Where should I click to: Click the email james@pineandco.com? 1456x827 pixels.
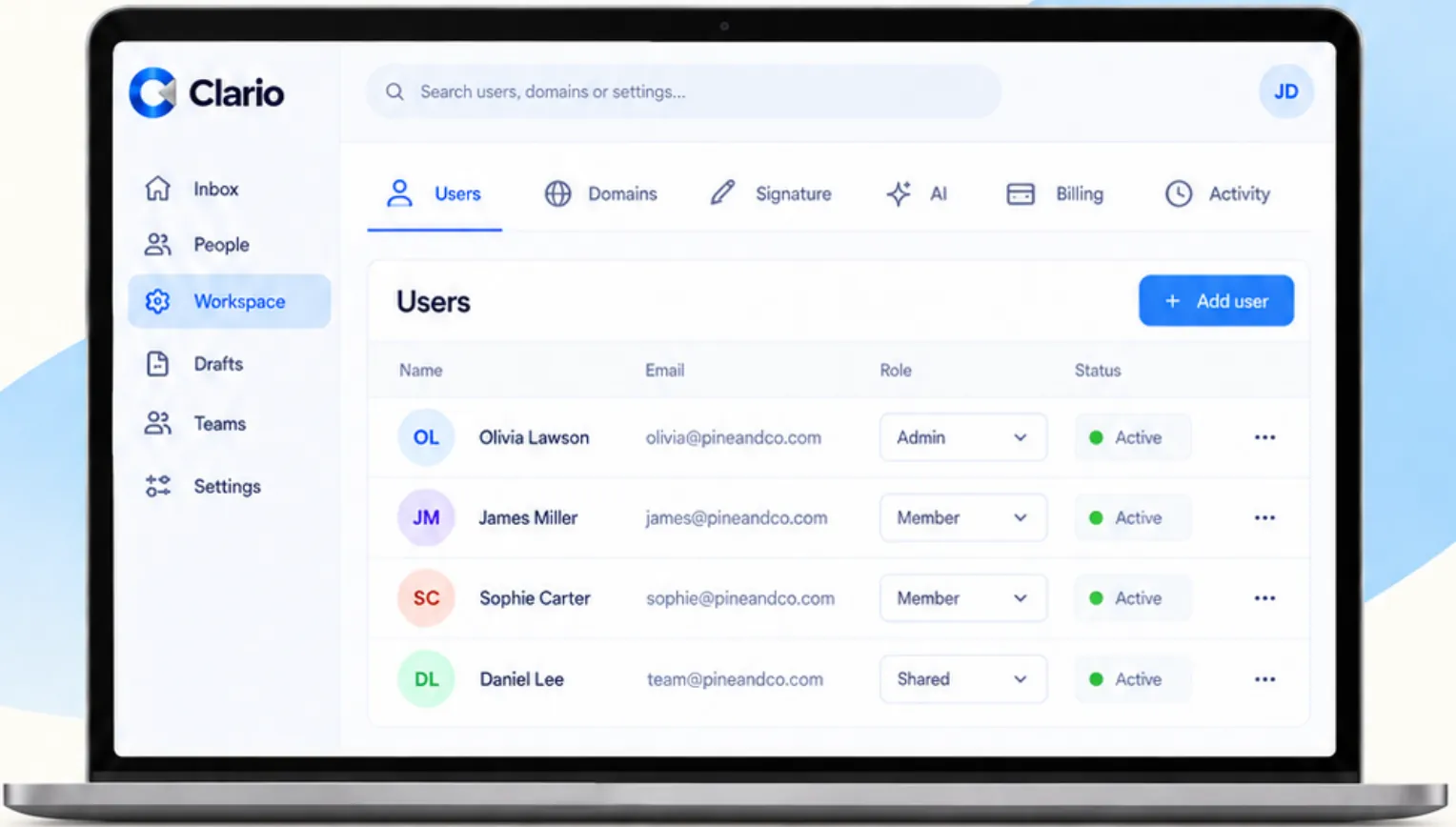736,517
